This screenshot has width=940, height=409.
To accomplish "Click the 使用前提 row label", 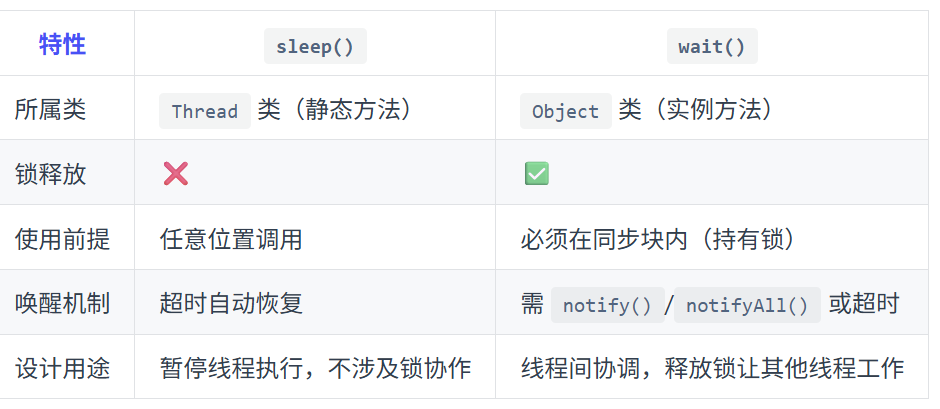I will [62, 239].
